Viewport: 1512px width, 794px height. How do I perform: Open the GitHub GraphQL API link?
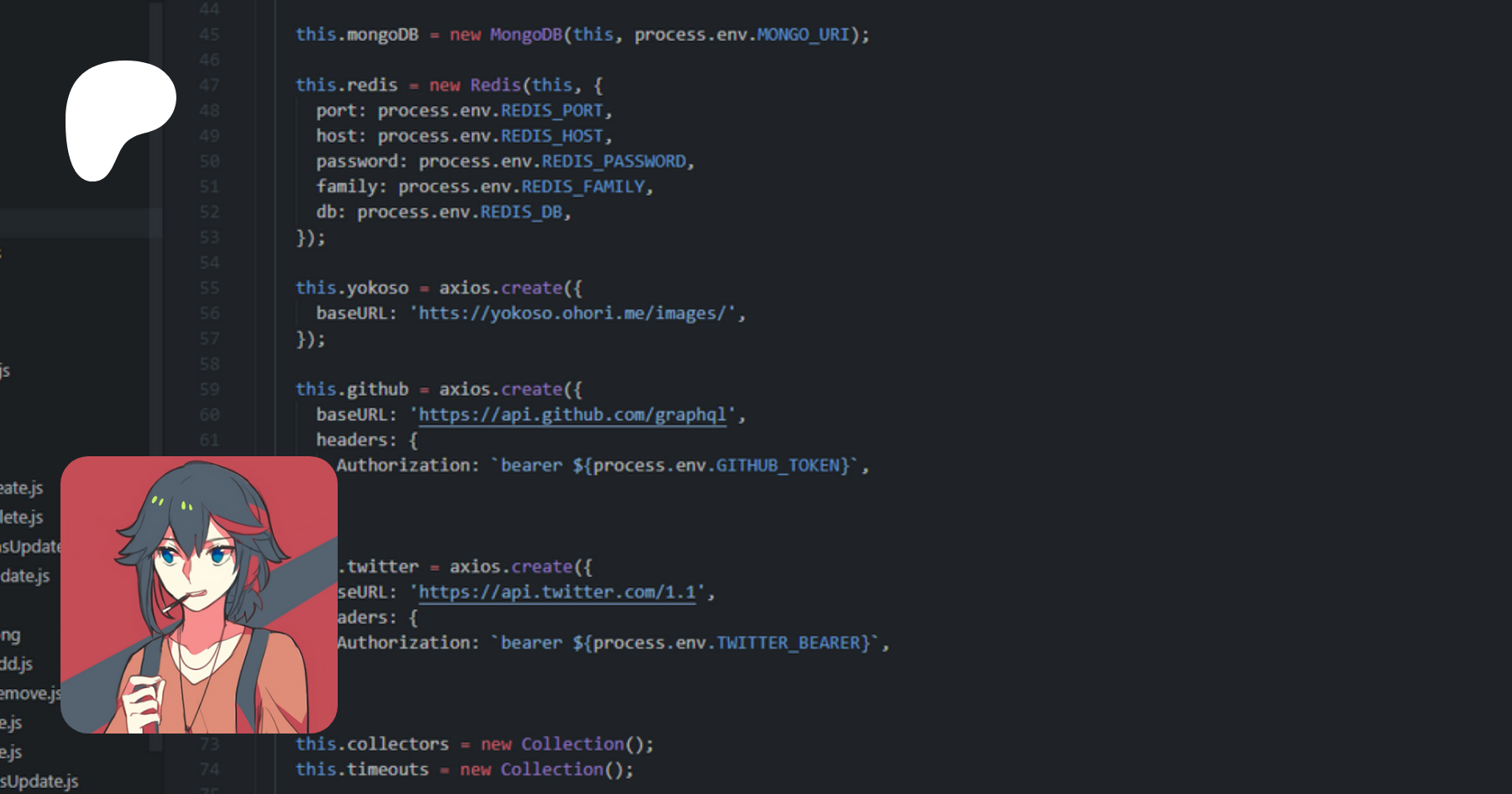click(572, 415)
